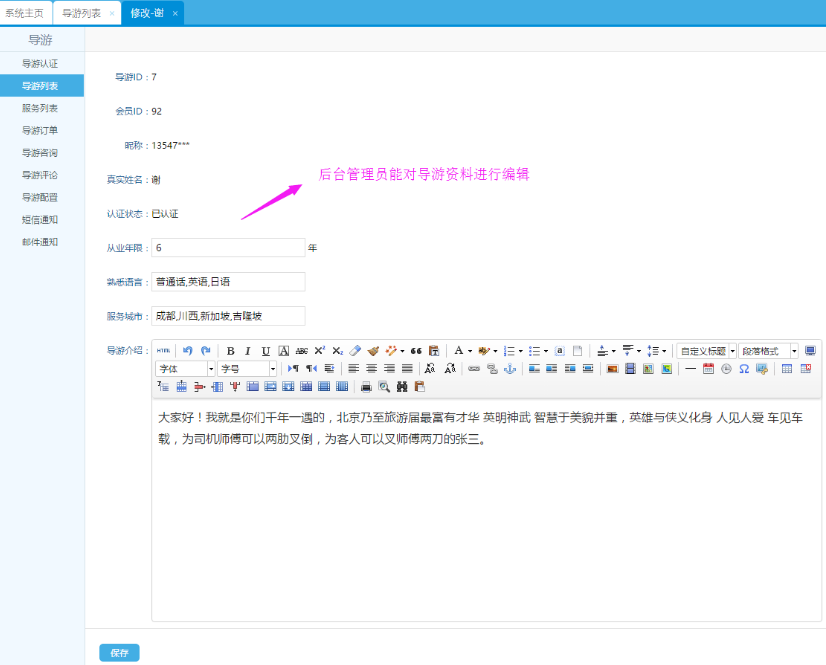Screen dimensions: 826x665
Task: Switch to the 系统主页 tab
Action: (x=23, y=13)
